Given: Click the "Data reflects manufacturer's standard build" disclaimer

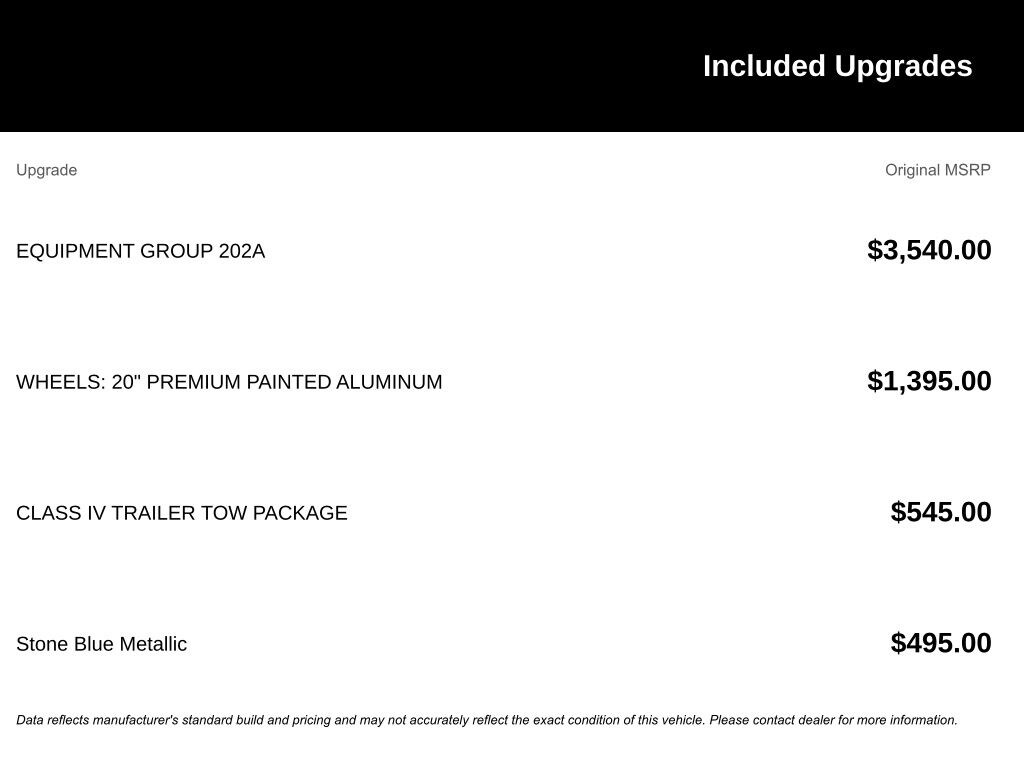Looking at the screenshot, I should point(300,720).
